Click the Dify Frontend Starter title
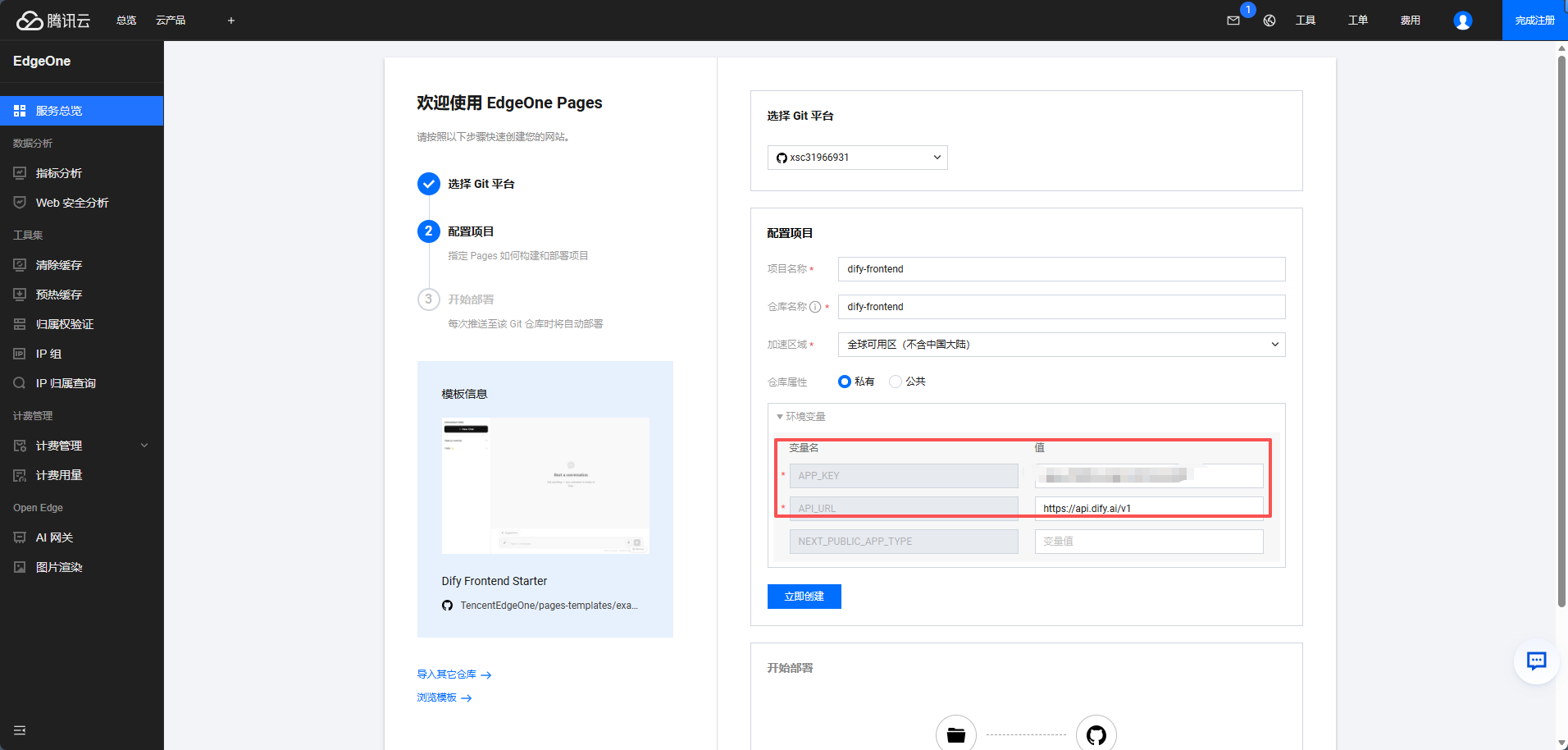 pyautogui.click(x=495, y=581)
